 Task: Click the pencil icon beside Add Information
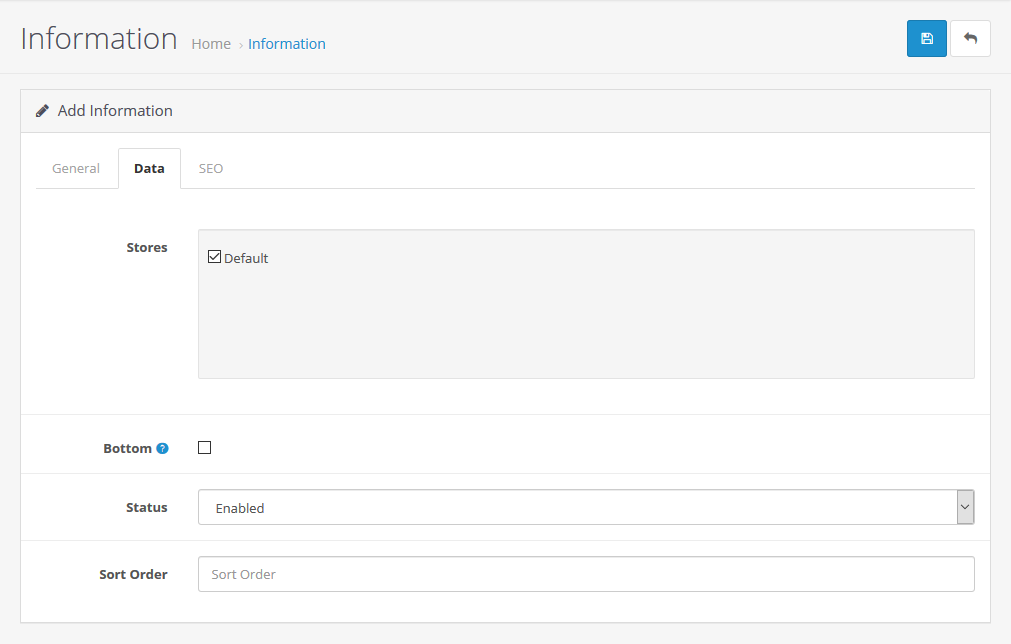pyautogui.click(x=42, y=111)
